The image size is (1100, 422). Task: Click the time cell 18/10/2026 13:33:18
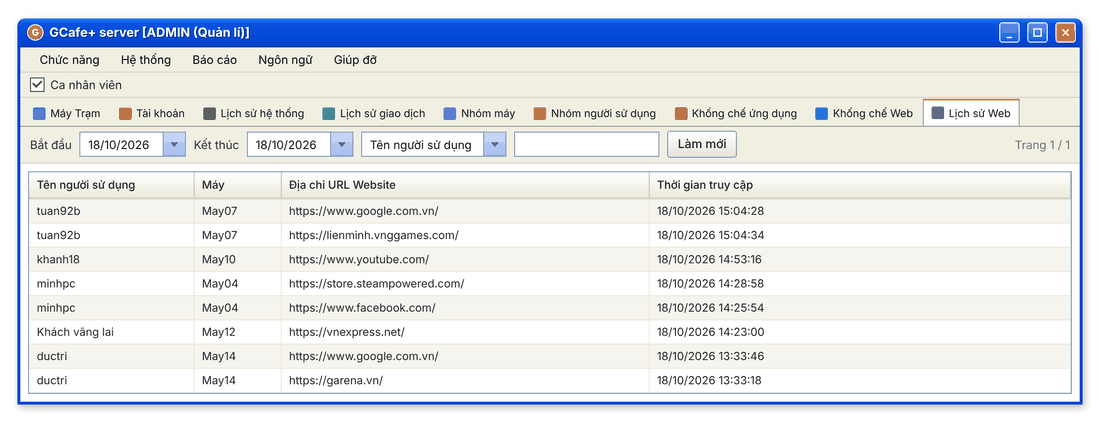click(860, 380)
